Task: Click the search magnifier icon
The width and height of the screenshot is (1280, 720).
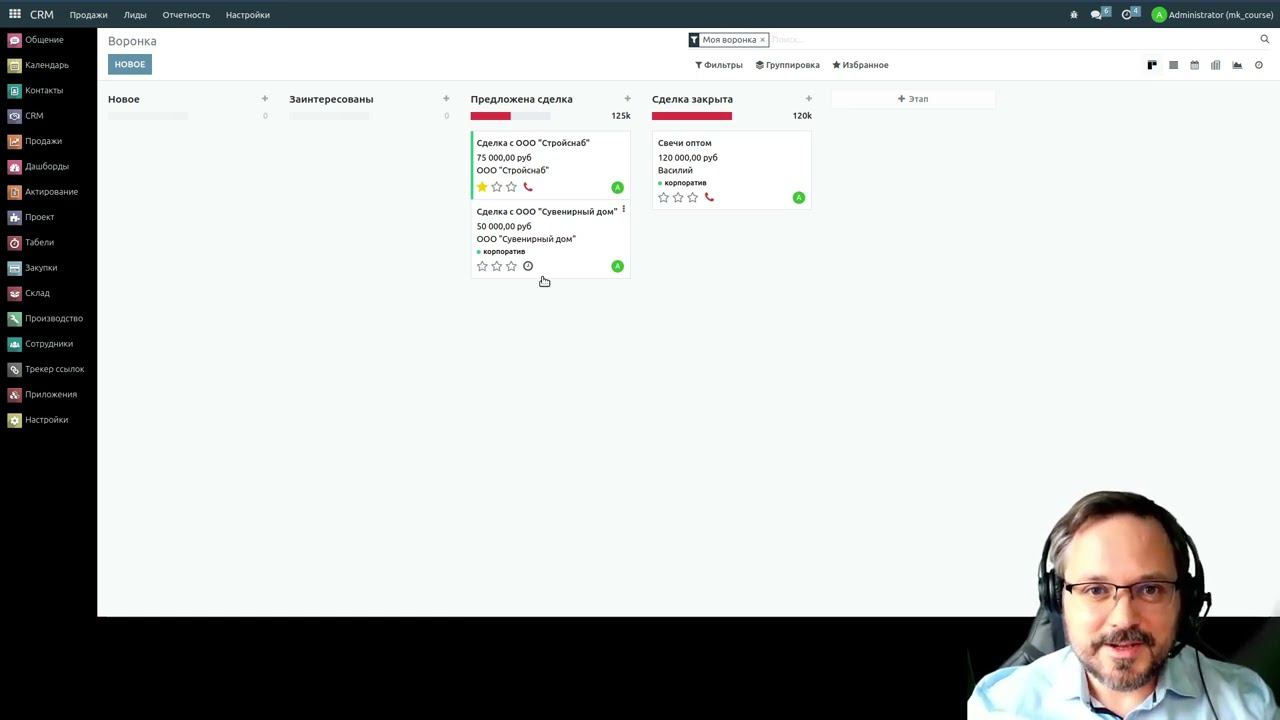Action: click(x=1264, y=39)
